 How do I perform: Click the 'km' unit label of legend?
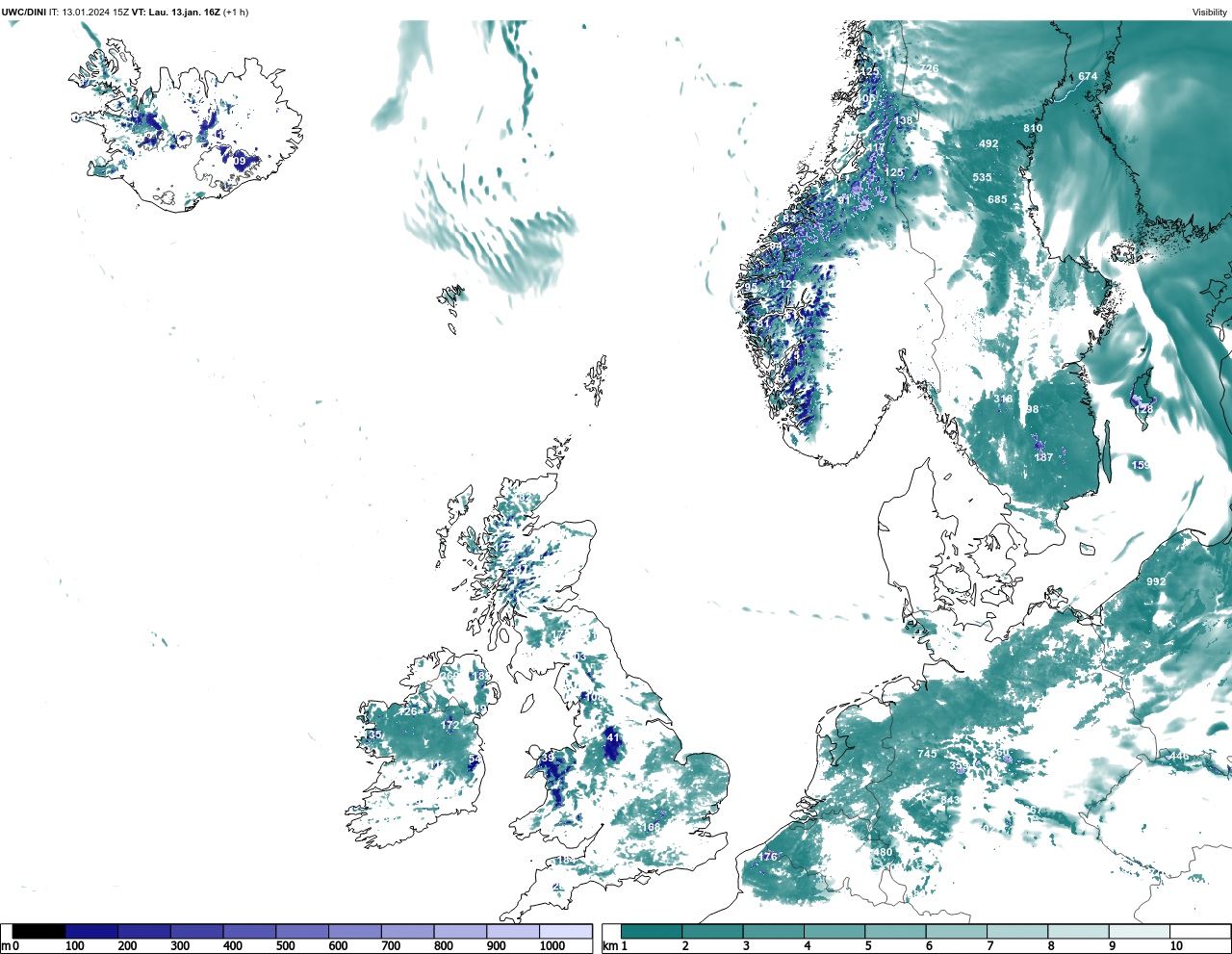609,946
